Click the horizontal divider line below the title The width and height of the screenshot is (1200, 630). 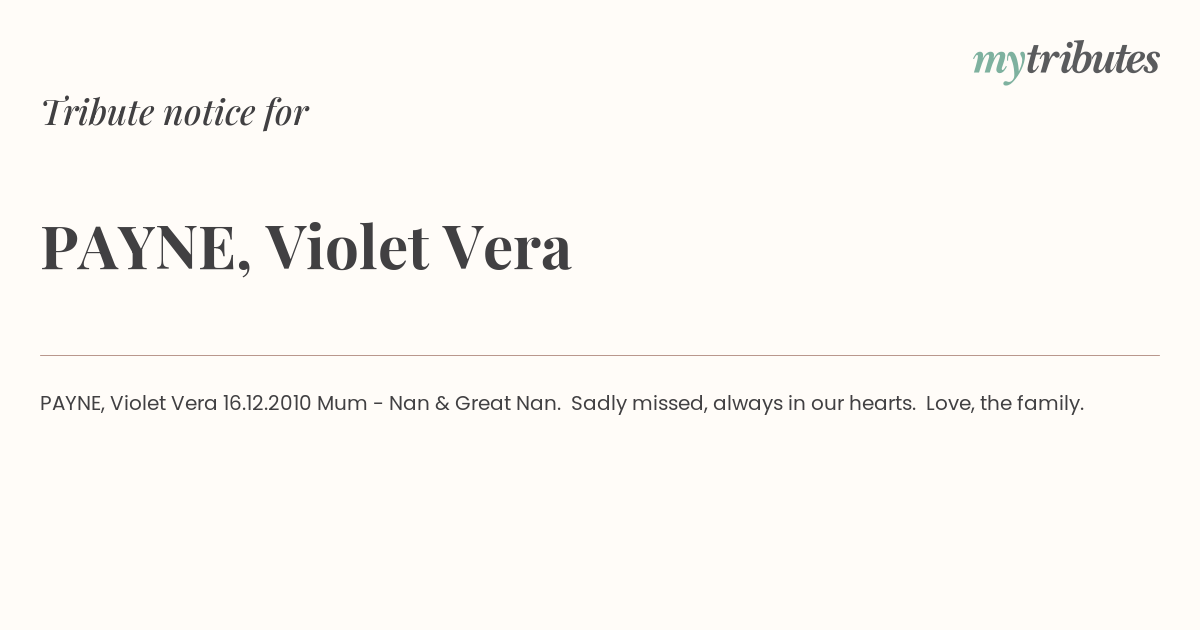click(x=600, y=355)
